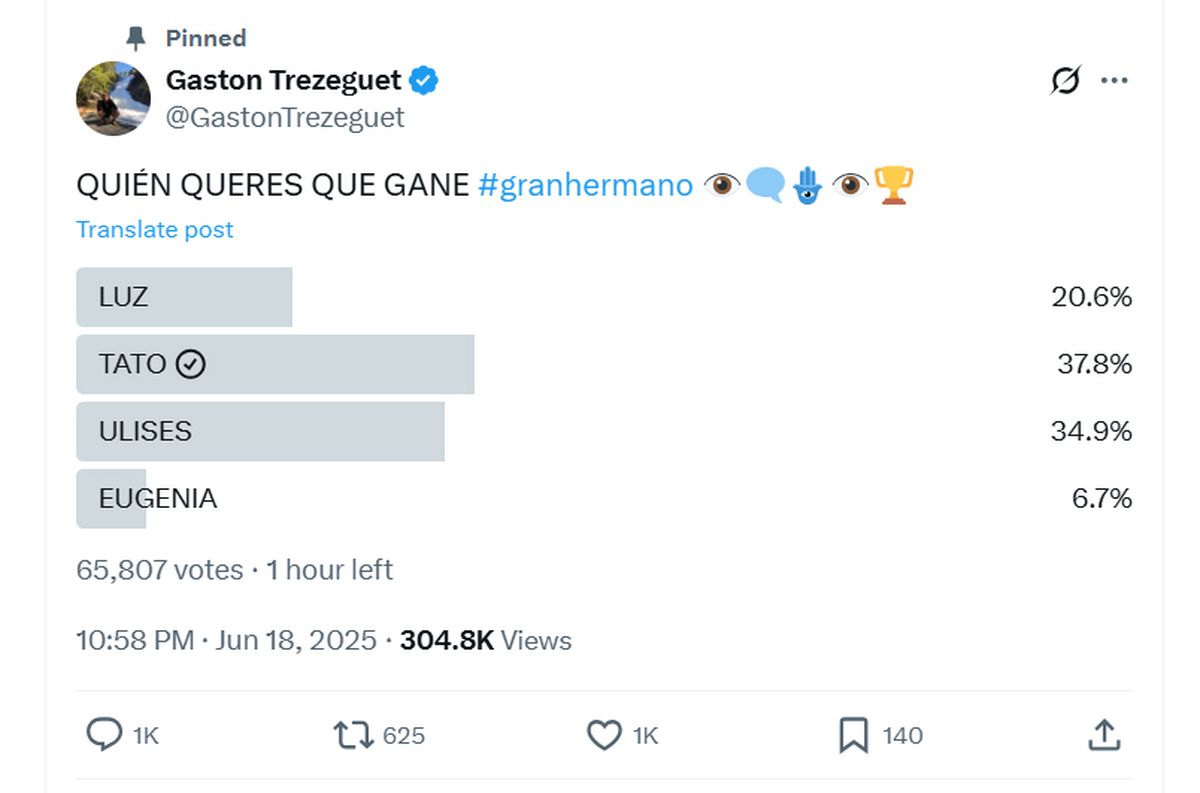Open the three-dot more options menu

(x=1114, y=80)
